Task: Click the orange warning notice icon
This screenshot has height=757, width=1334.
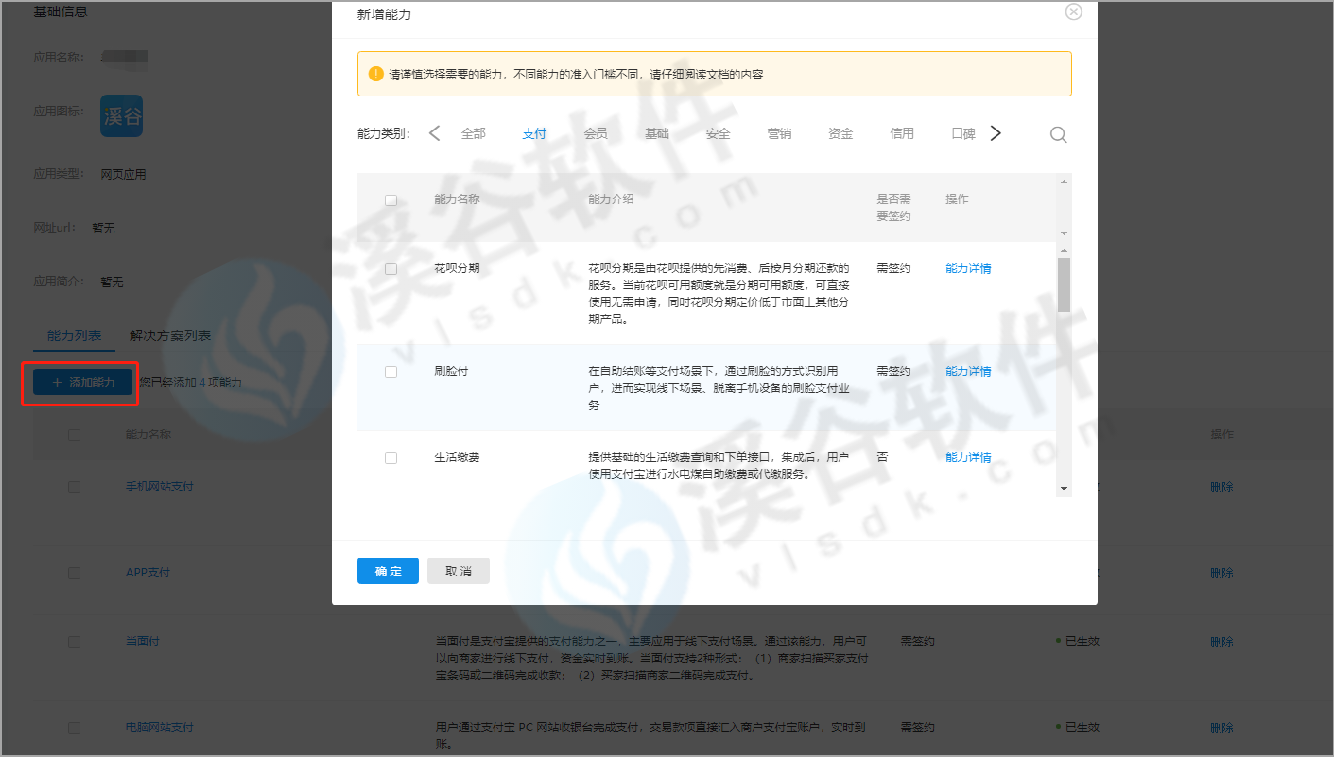Action: click(x=376, y=74)
